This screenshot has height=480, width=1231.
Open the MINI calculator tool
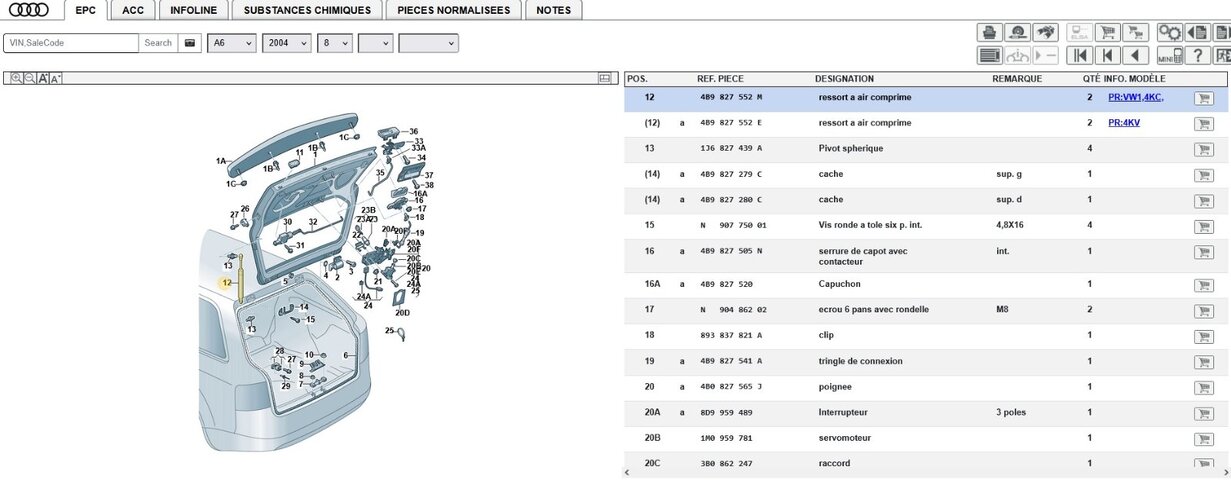(x=1169, y=55)
